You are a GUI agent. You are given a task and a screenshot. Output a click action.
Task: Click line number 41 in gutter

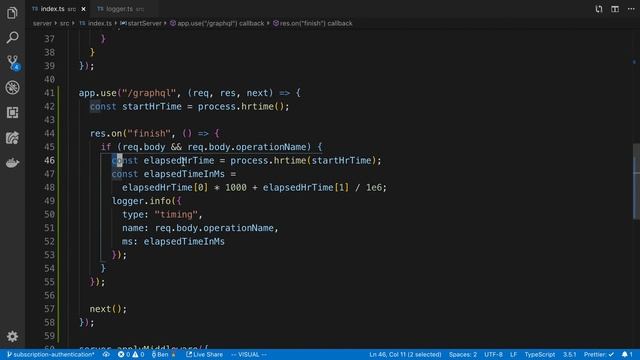(49, 93)
